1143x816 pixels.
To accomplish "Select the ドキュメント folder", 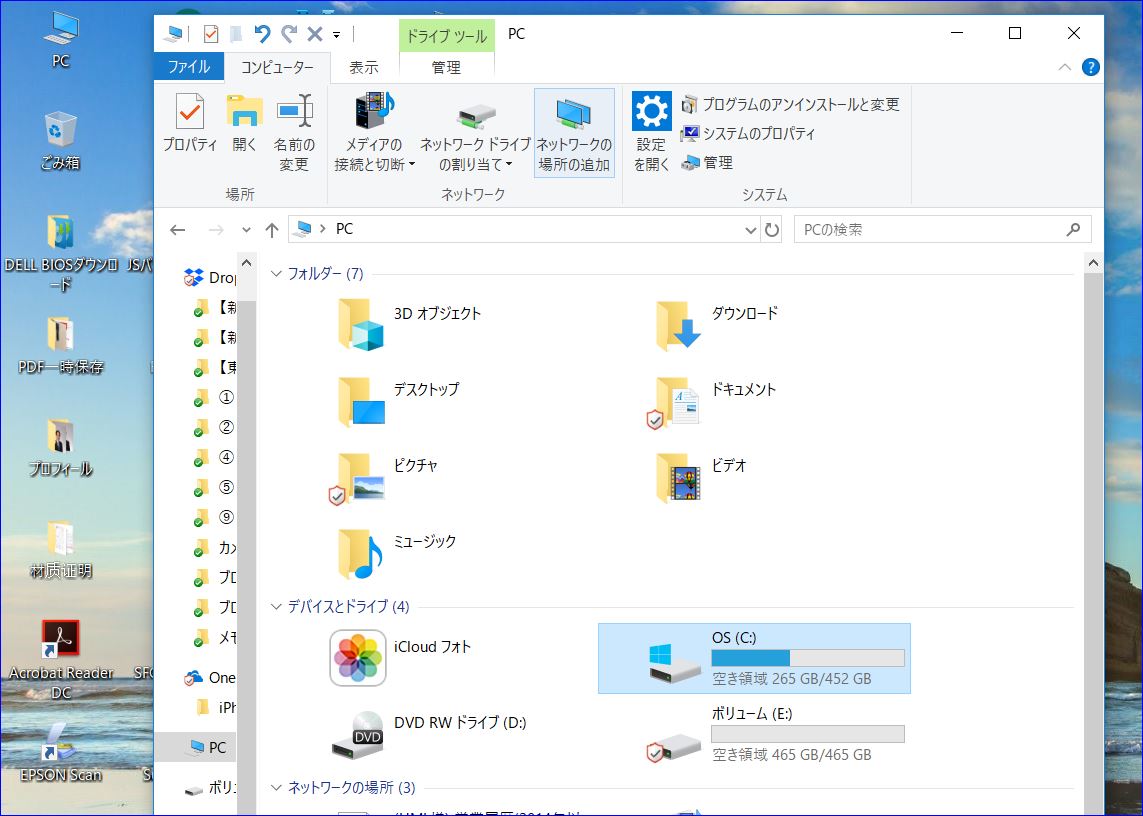I will (x=711, y=401).
